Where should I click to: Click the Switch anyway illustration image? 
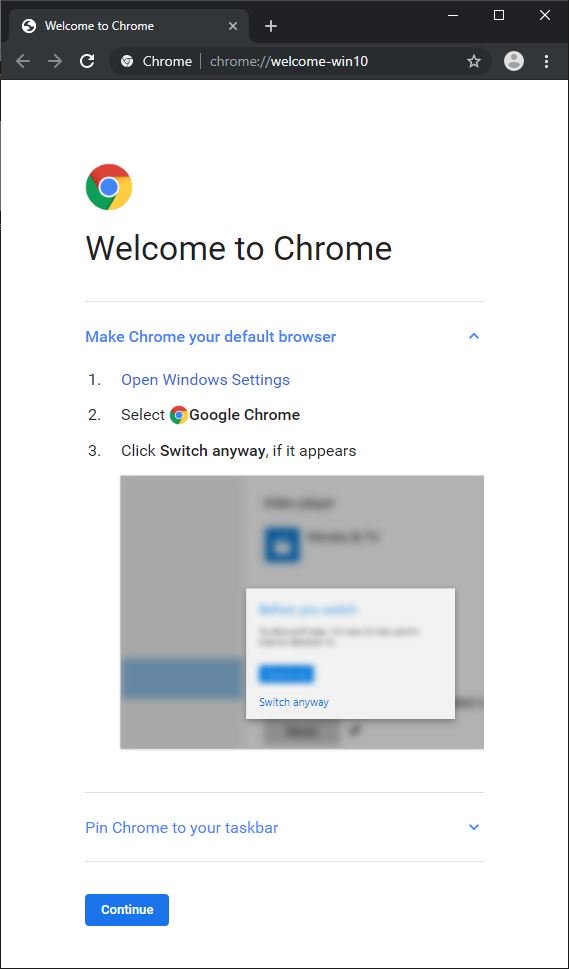coord(301,612)
